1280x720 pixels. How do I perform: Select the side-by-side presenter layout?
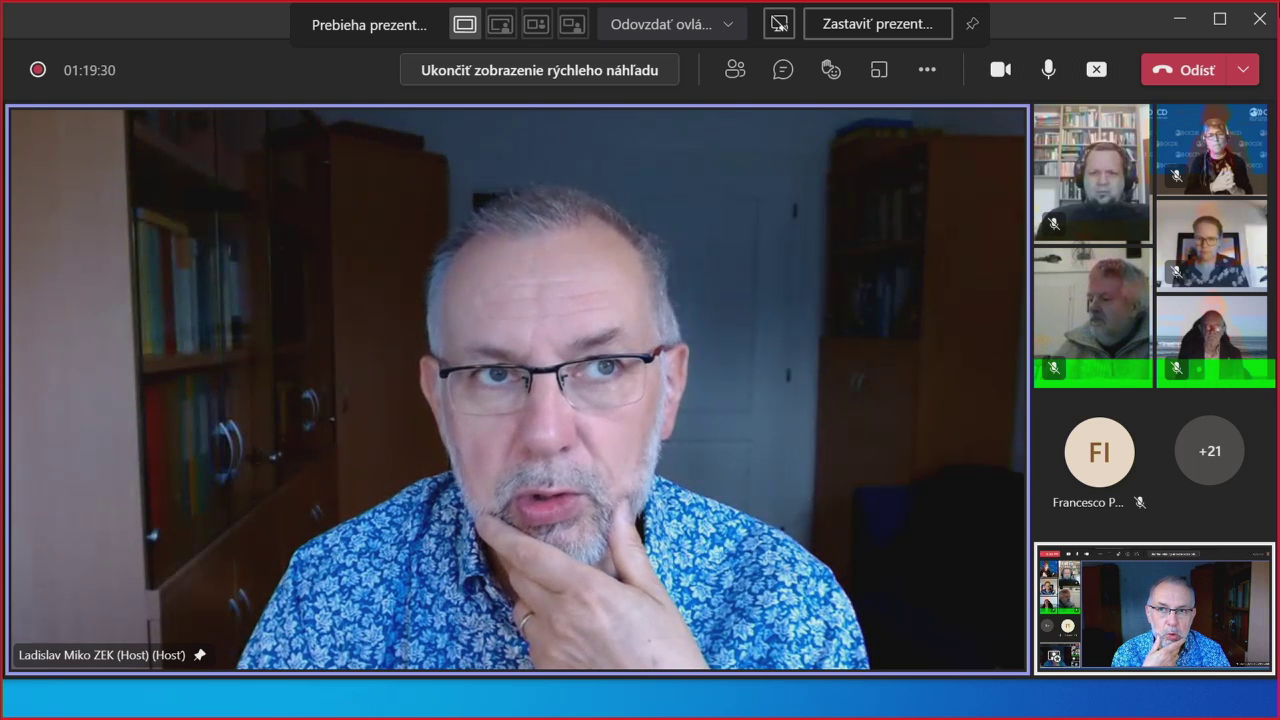tap(537, 24)
